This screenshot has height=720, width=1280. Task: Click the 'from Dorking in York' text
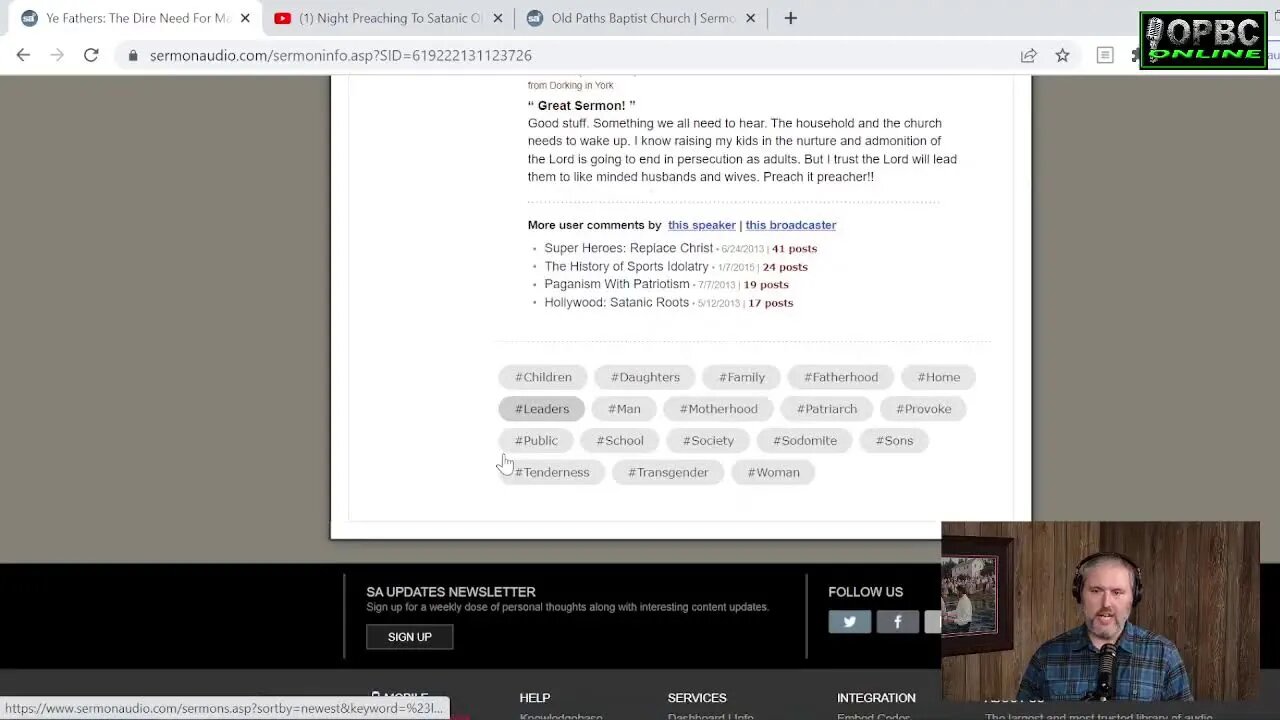tap(571, 86)
